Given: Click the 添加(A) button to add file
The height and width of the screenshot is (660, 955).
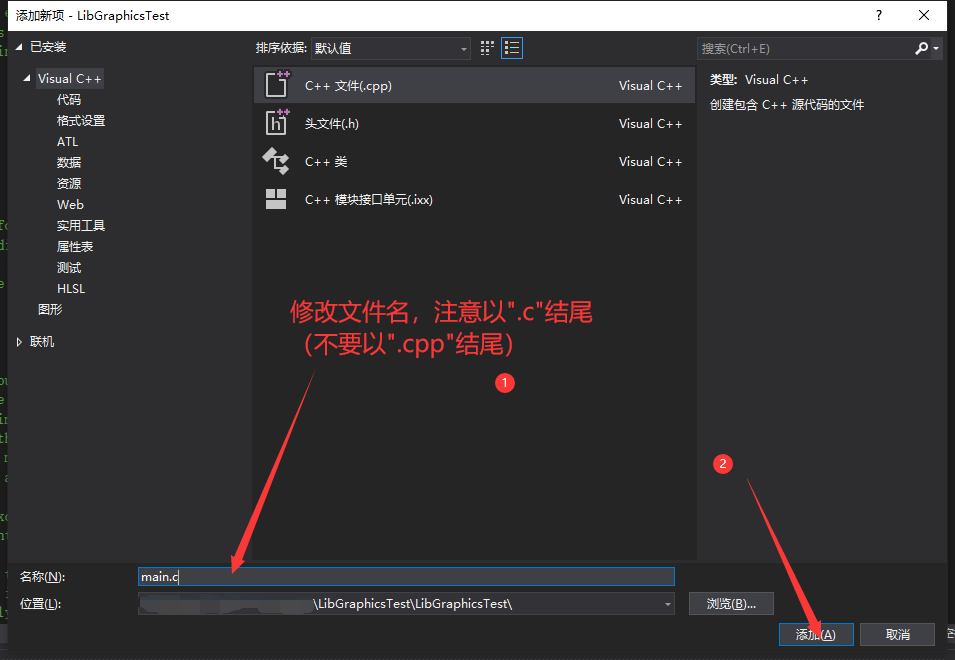Looking at the screenshot, I should (x=815, y=634).
